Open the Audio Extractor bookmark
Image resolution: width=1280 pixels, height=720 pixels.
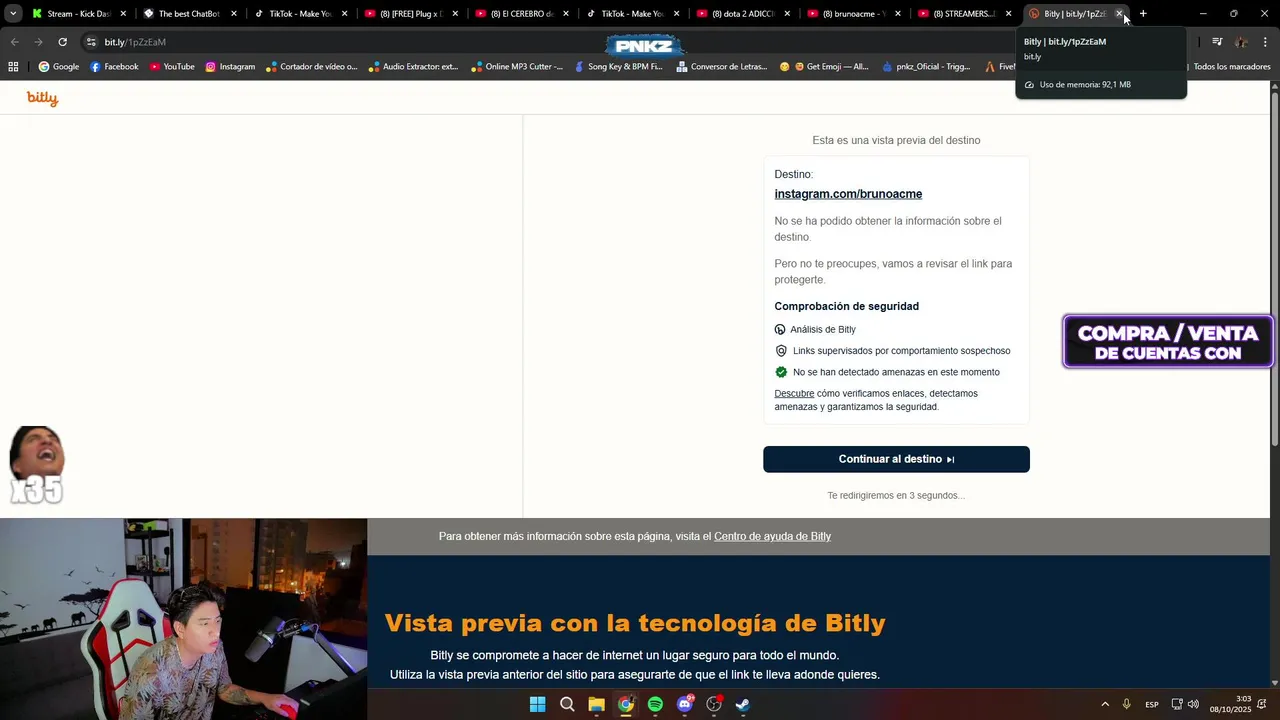click(x=413, y=67)
